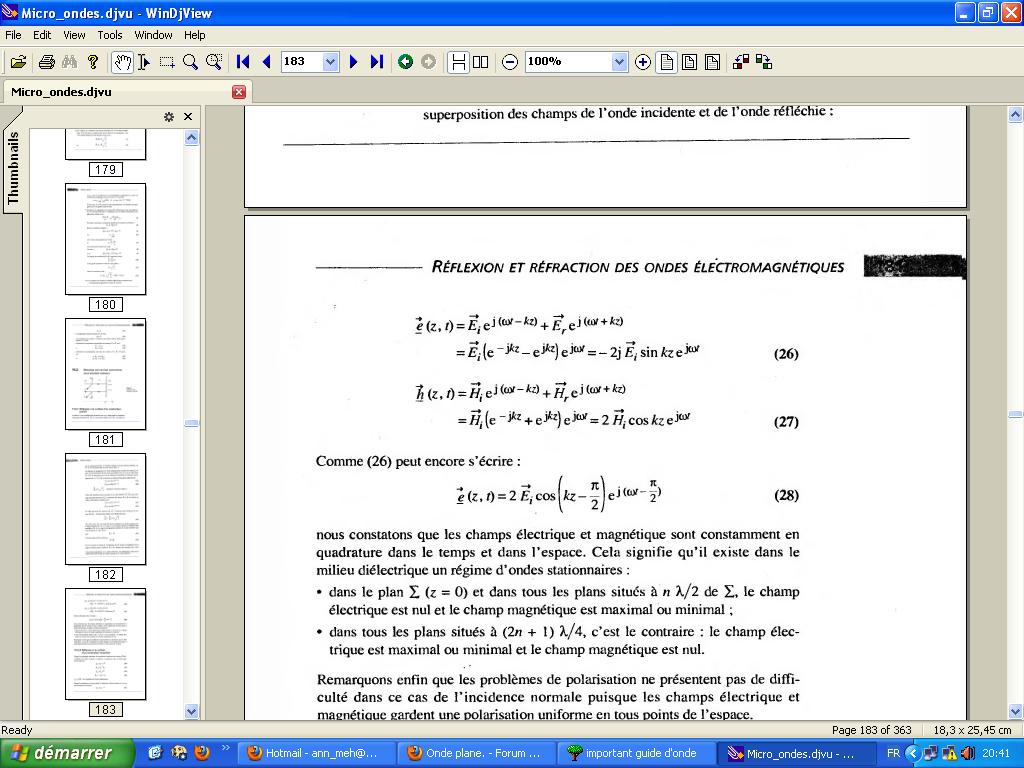Viewport: 1024px width, 768px height.
Task: Click thumbnails scrollbar down arrow
Action: coord(191,711)
